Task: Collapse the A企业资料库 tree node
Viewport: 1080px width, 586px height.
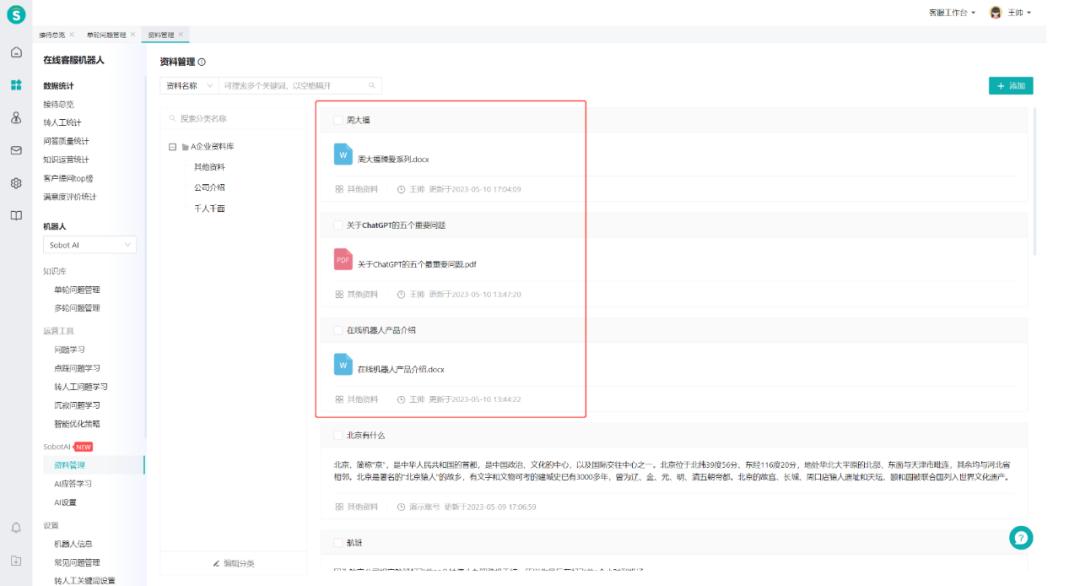Action: coord(172,147)
